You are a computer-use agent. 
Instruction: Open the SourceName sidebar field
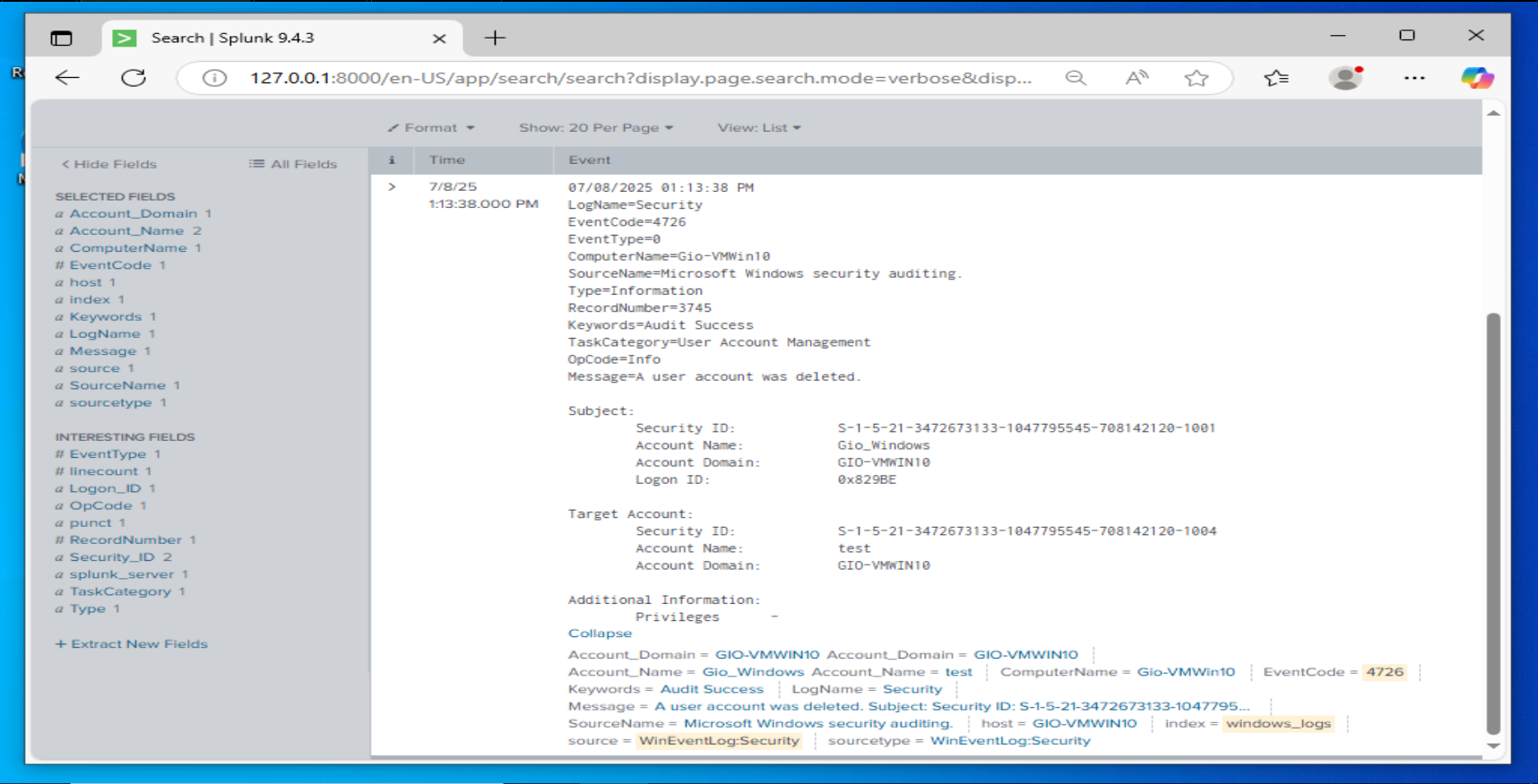coord(117,384)
